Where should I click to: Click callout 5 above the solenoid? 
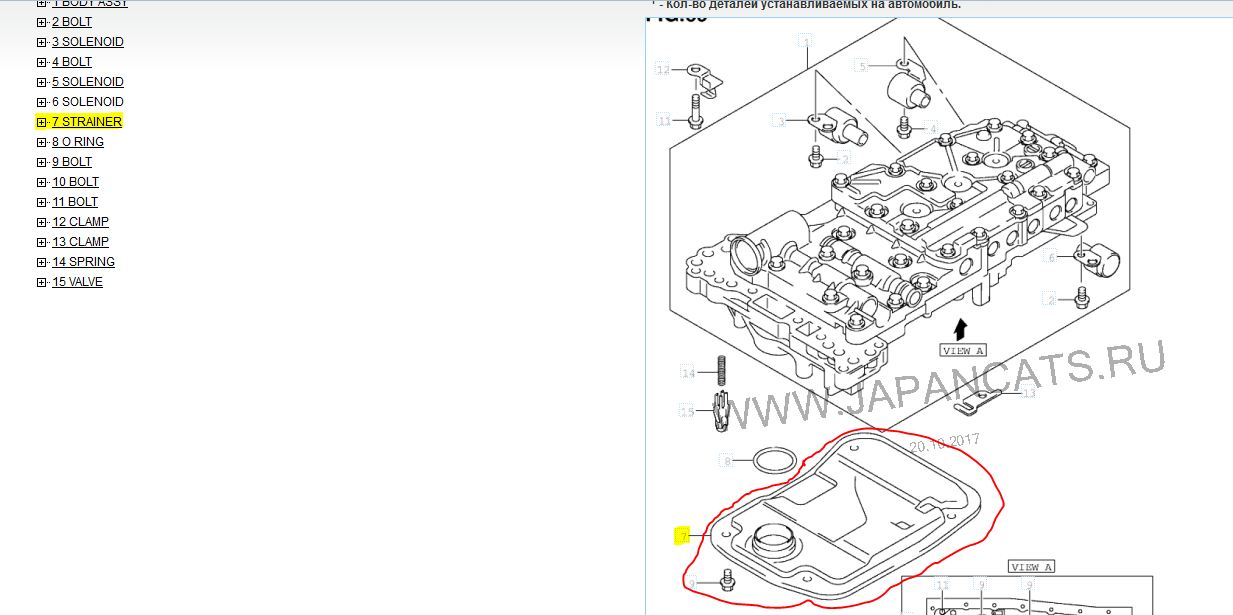pyautogui.click(x=862, y=66)
